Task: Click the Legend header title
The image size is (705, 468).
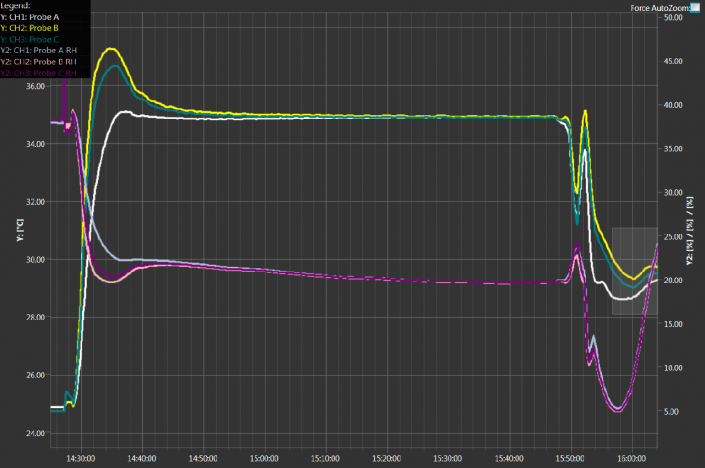Action: (x=17, y=6)
